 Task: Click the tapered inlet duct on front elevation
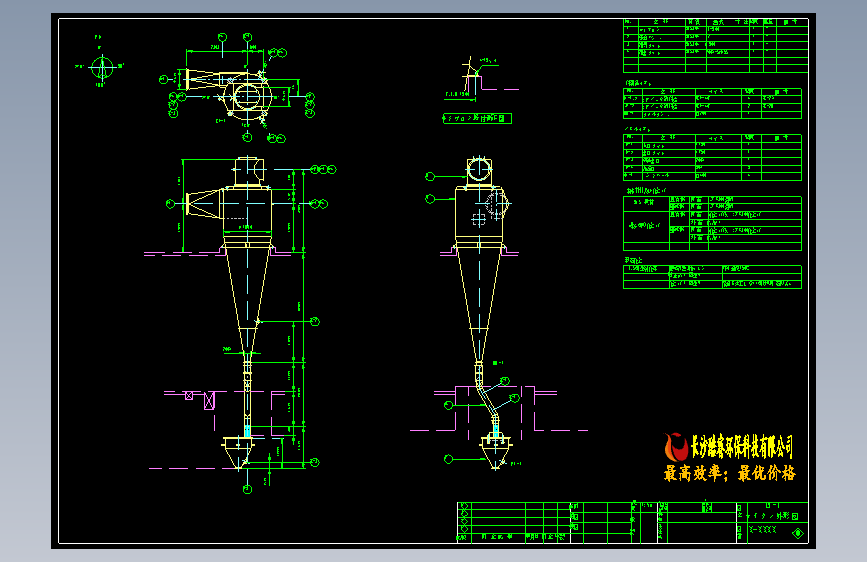tap(203, 203)
